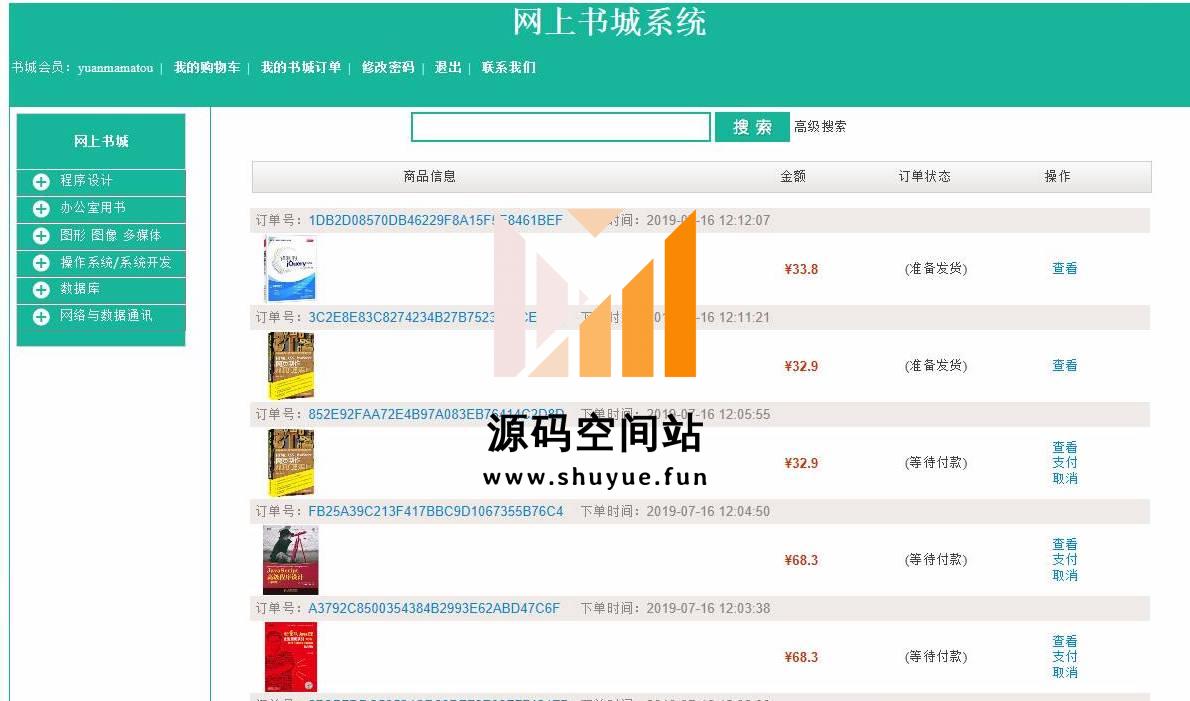
Task: Open the 办公室用书 category
Action: (93, 208)
